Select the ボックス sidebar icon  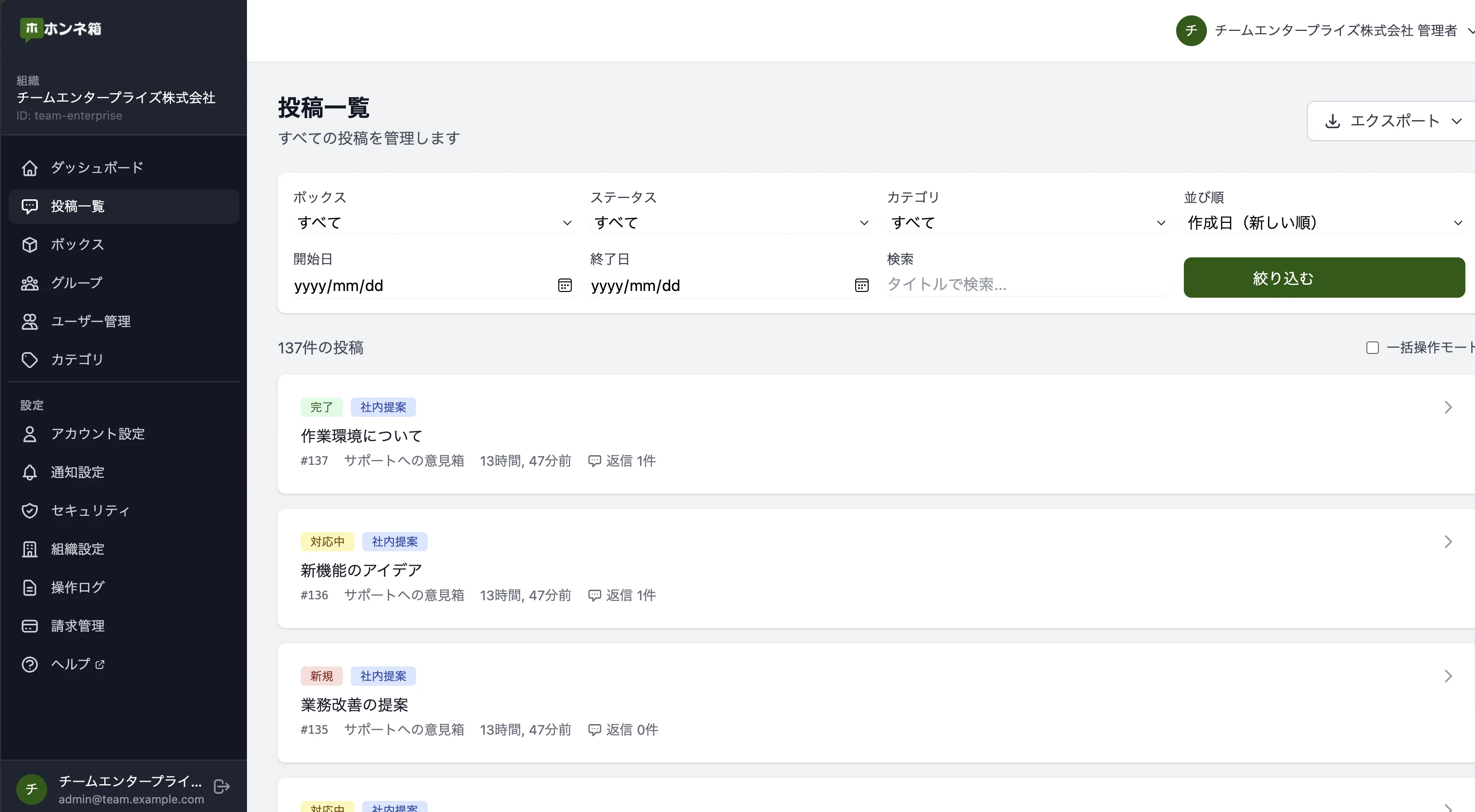pyautogui.click(x=30, y=244)
